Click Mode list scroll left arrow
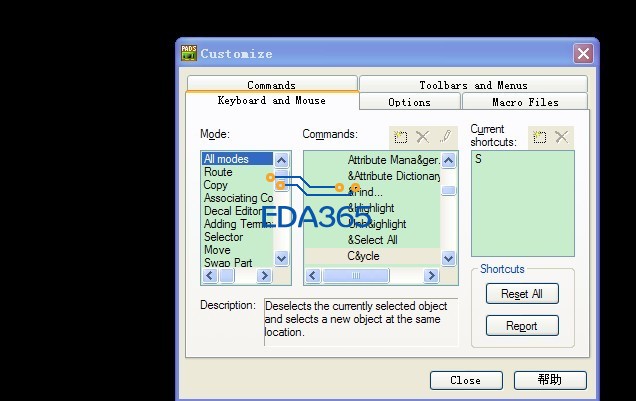Image resolution: width=636 pixels, height=401 pixels. point(210,276)
